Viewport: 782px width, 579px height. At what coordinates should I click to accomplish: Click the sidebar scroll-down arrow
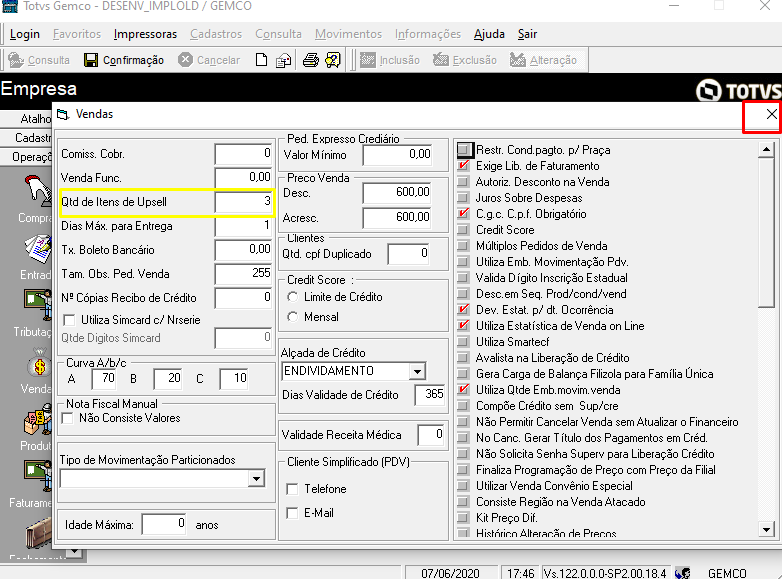coord(74,552)
